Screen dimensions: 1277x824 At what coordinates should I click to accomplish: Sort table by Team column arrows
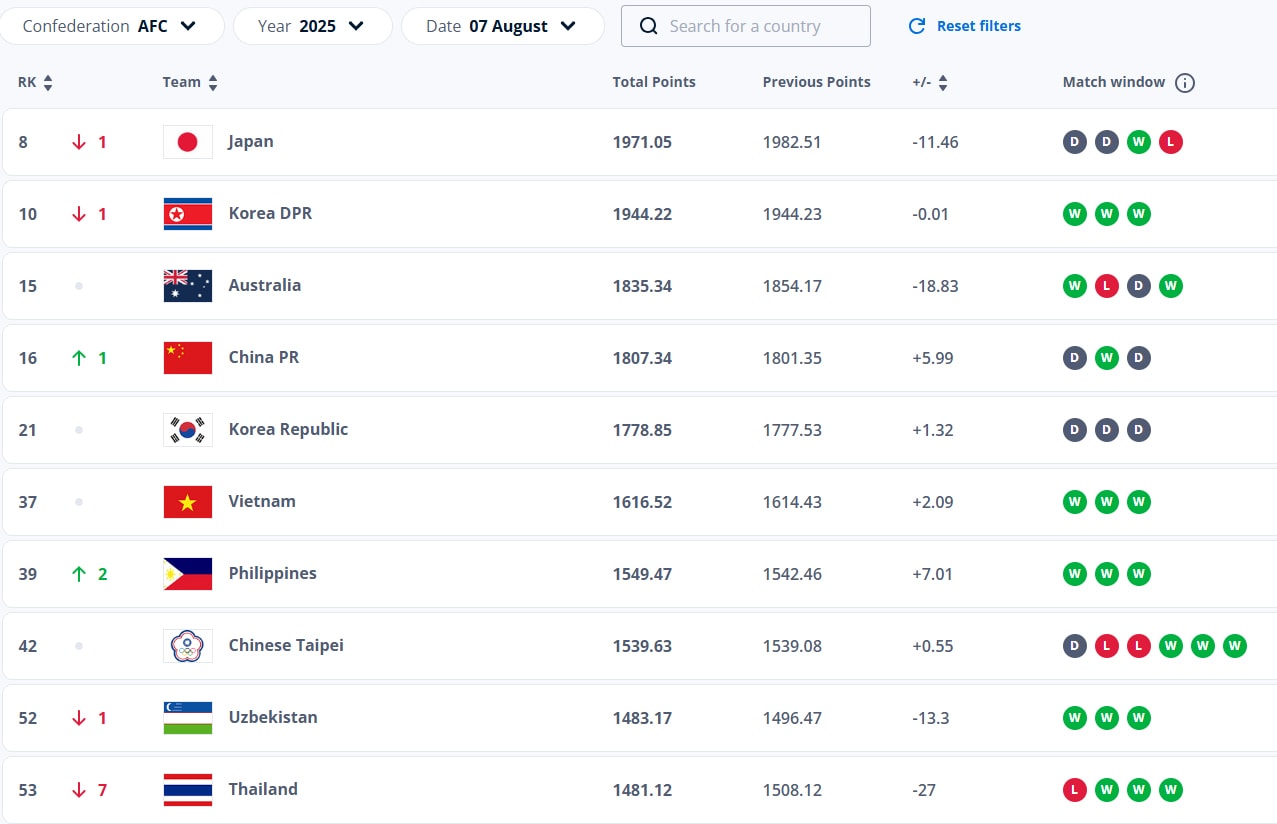pyautogui.click(x=213, y=83)
